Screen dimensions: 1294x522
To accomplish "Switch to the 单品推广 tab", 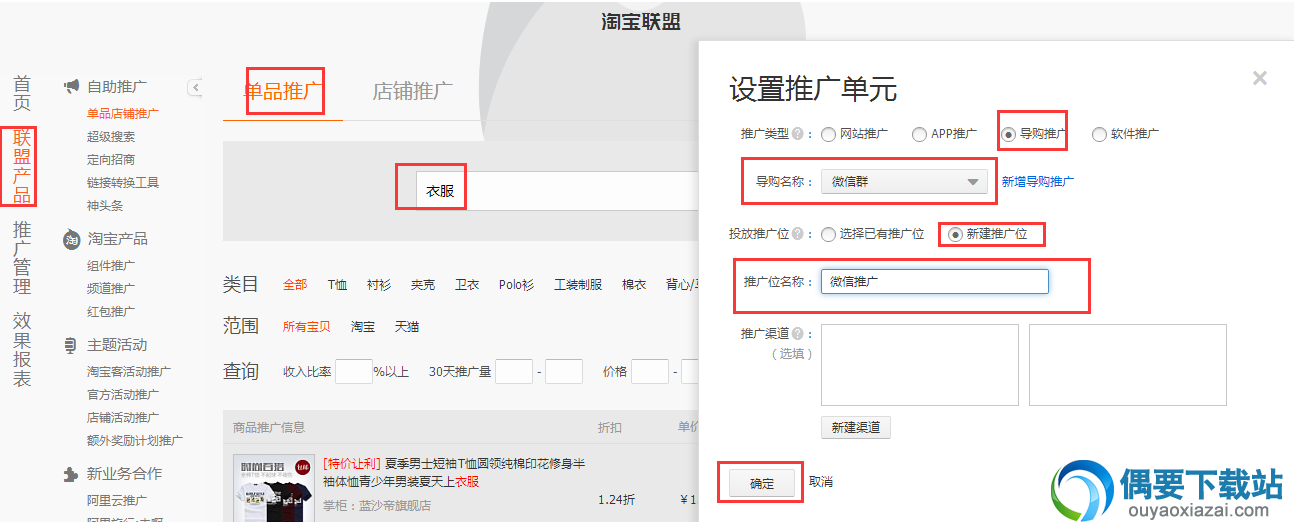I will (x=283, y=91).
